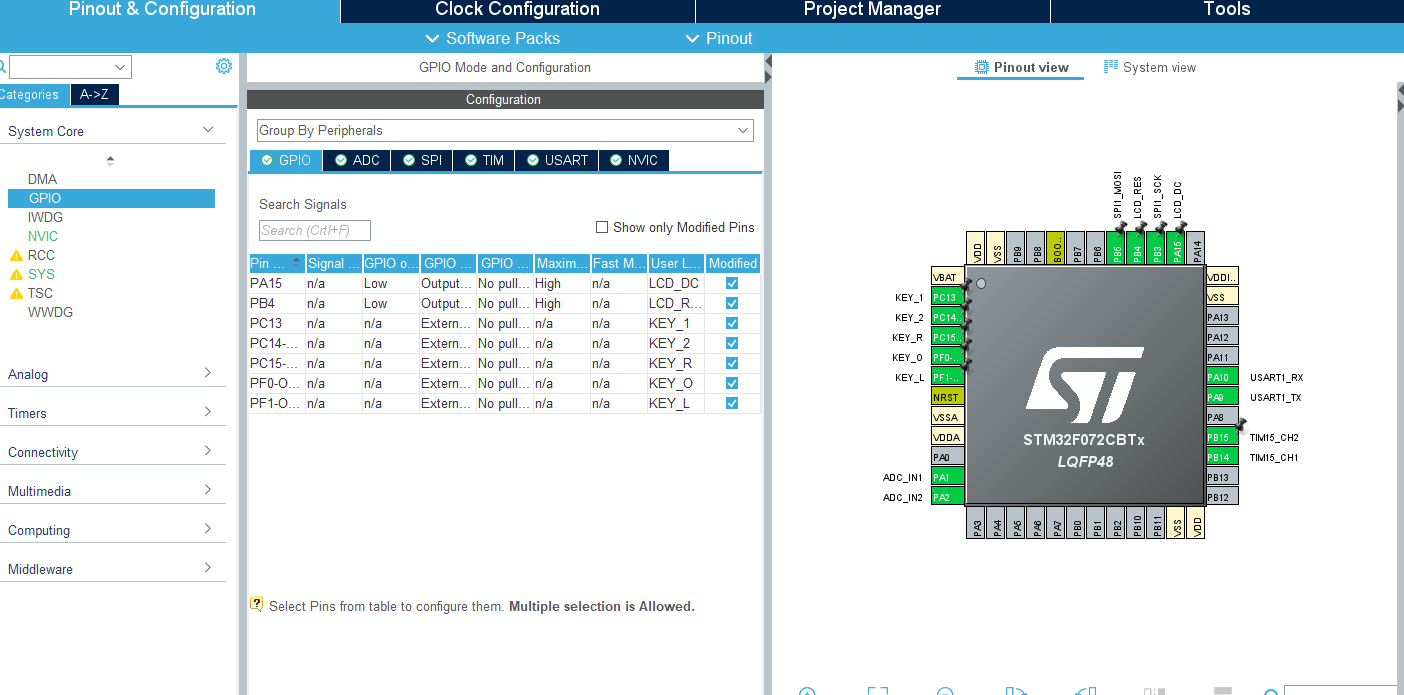
Task: Uncheck the Modified box for PC13
Action: tap(732, 323)
